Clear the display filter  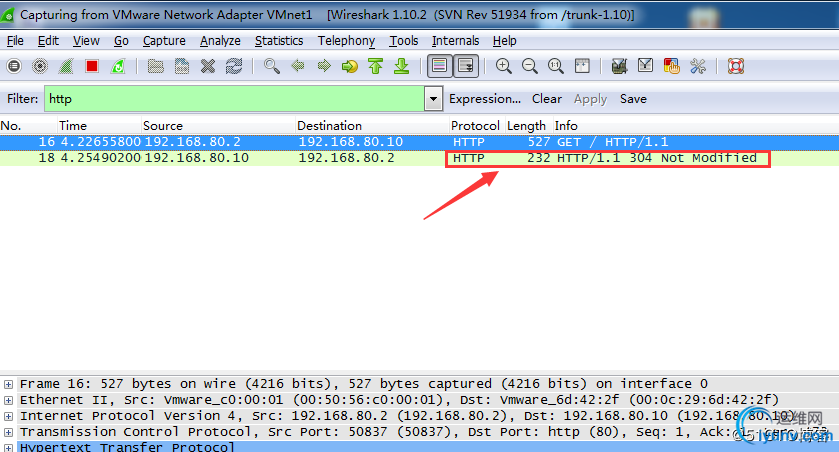[x=546, y=99]
